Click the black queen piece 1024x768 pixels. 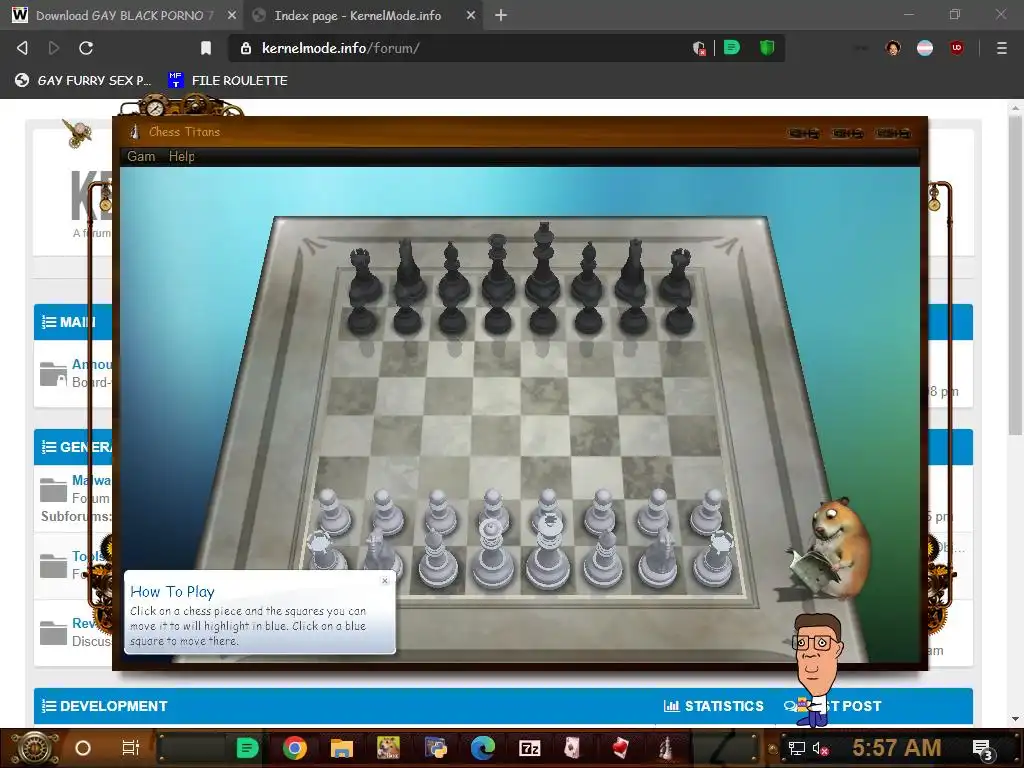coord(498,271)
